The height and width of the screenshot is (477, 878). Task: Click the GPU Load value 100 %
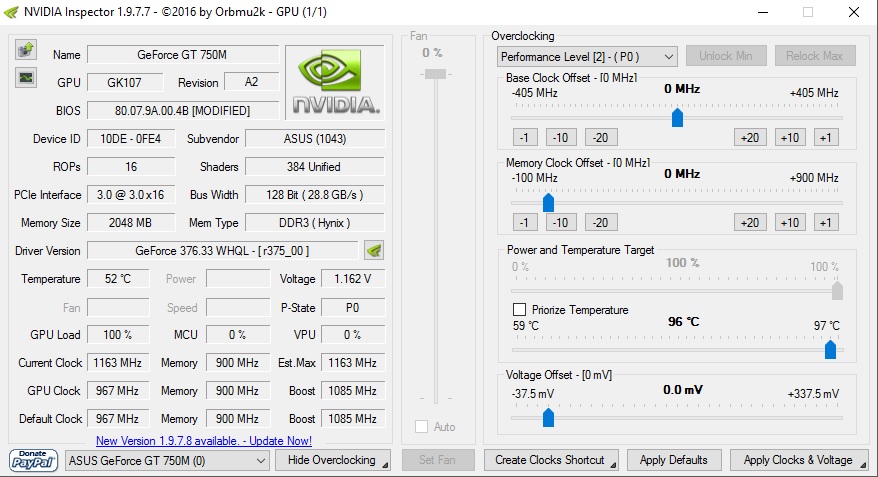click(x=118, y=335)
